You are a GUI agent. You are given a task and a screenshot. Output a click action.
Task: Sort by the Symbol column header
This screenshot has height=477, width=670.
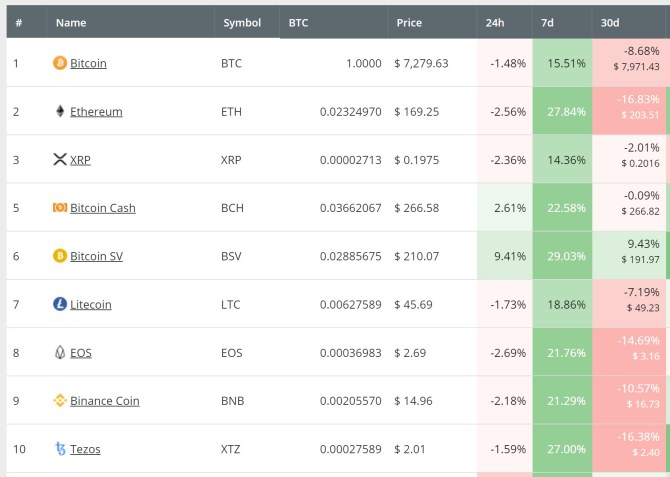pos(242,22)
